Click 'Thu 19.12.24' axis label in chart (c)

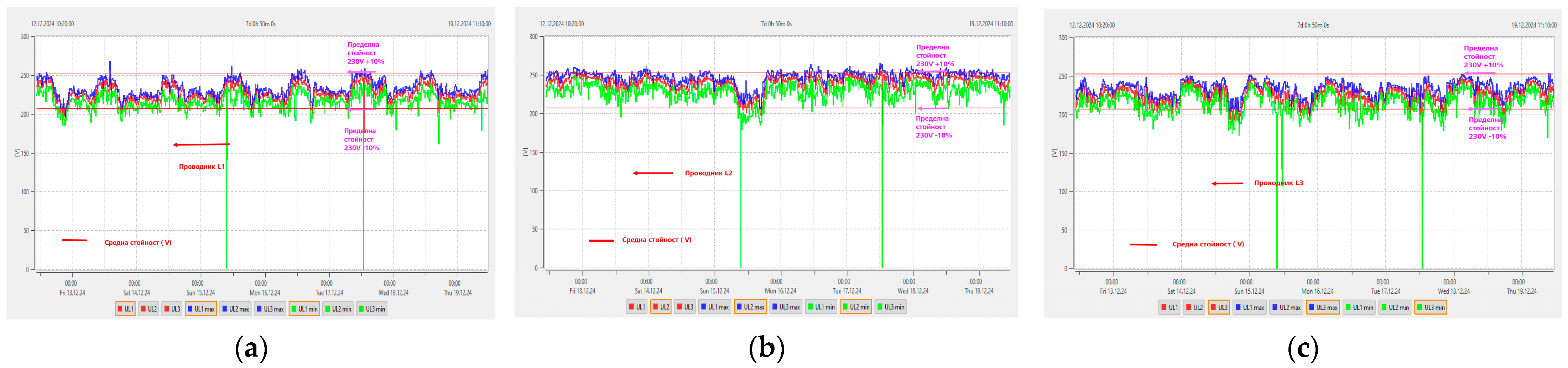pyautogui.click(x=1522, y=292)
